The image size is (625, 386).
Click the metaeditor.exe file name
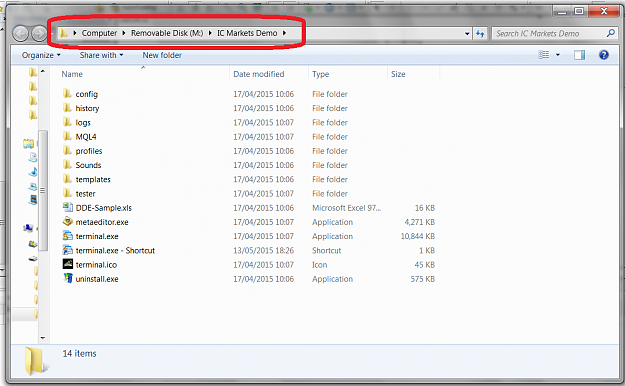tap(102, 222)
